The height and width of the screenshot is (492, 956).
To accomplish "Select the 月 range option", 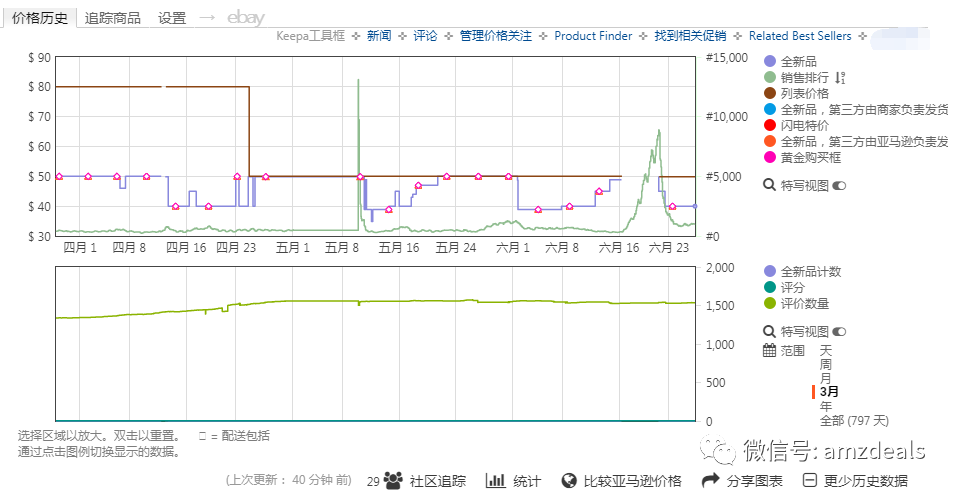I will coord(826,378).
